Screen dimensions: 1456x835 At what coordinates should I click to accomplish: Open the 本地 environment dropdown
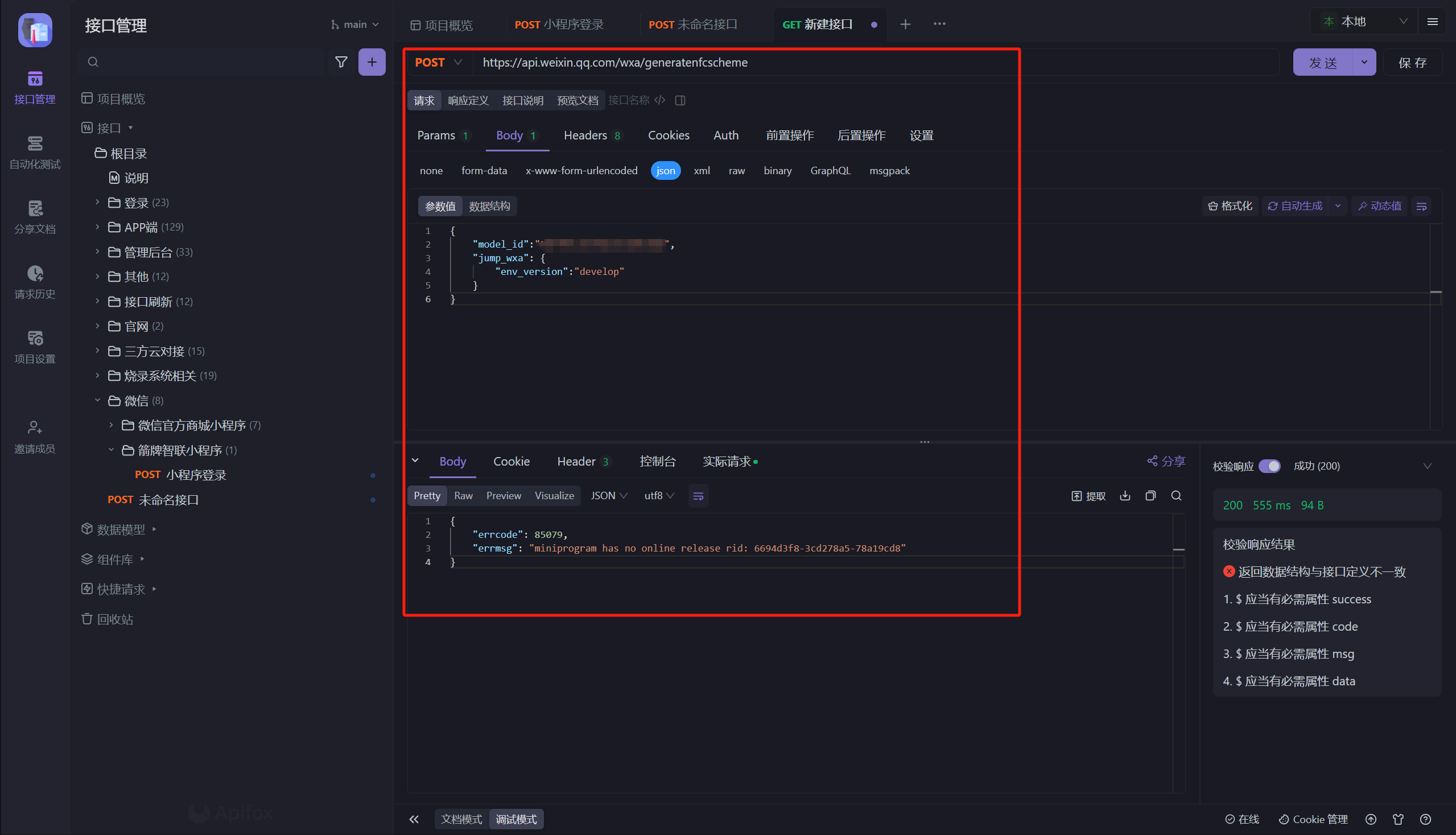(x=1364, y=22)
